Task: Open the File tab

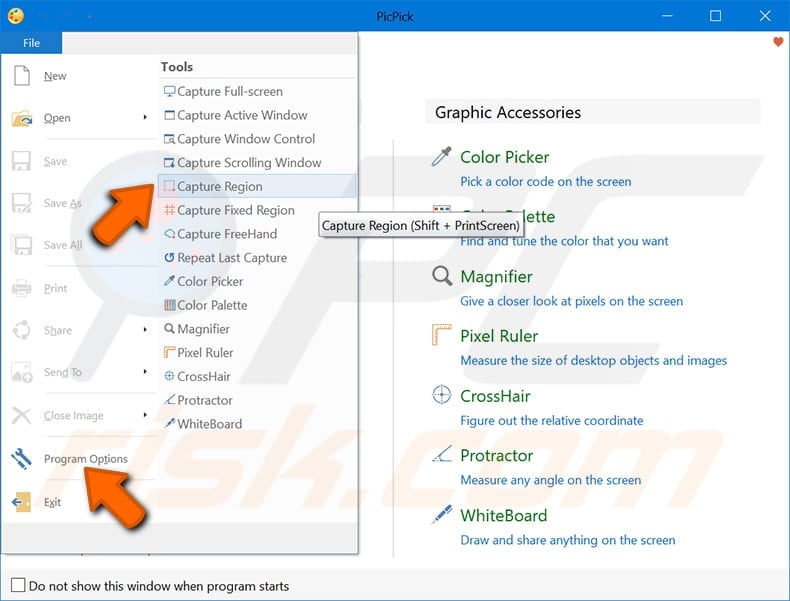Action: tap(31, 43)
